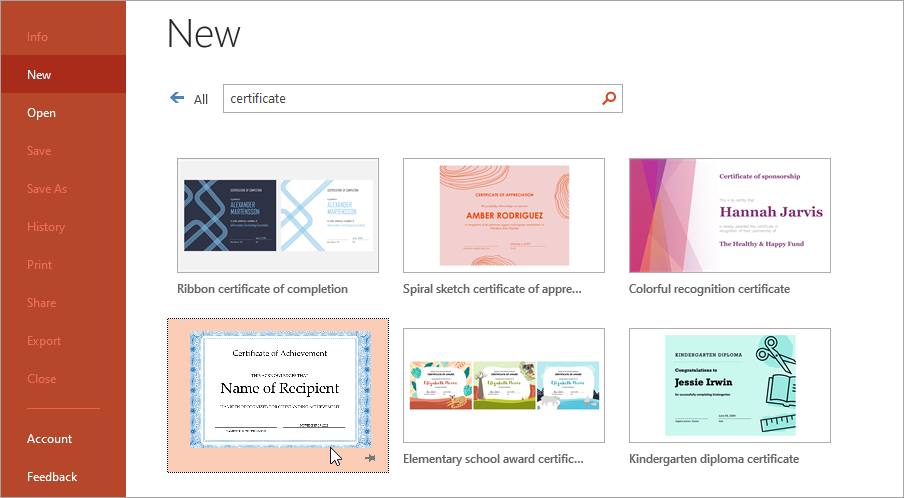Open the Info page in sidebar

pos(37,37)
